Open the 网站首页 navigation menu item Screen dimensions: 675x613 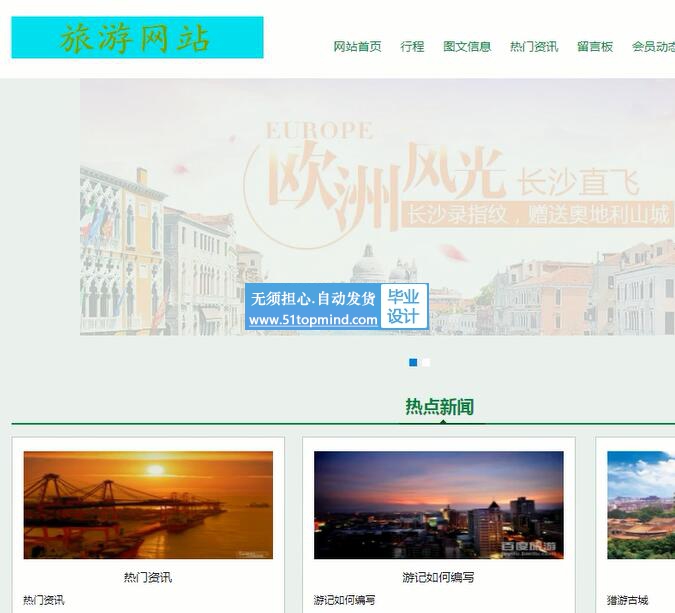357,46
